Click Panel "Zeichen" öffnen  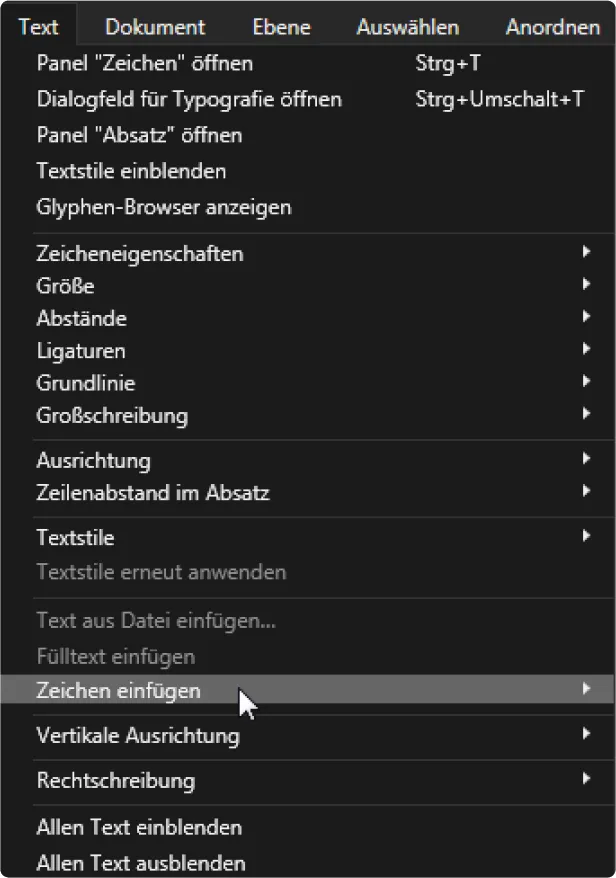[x=145, y=64]
